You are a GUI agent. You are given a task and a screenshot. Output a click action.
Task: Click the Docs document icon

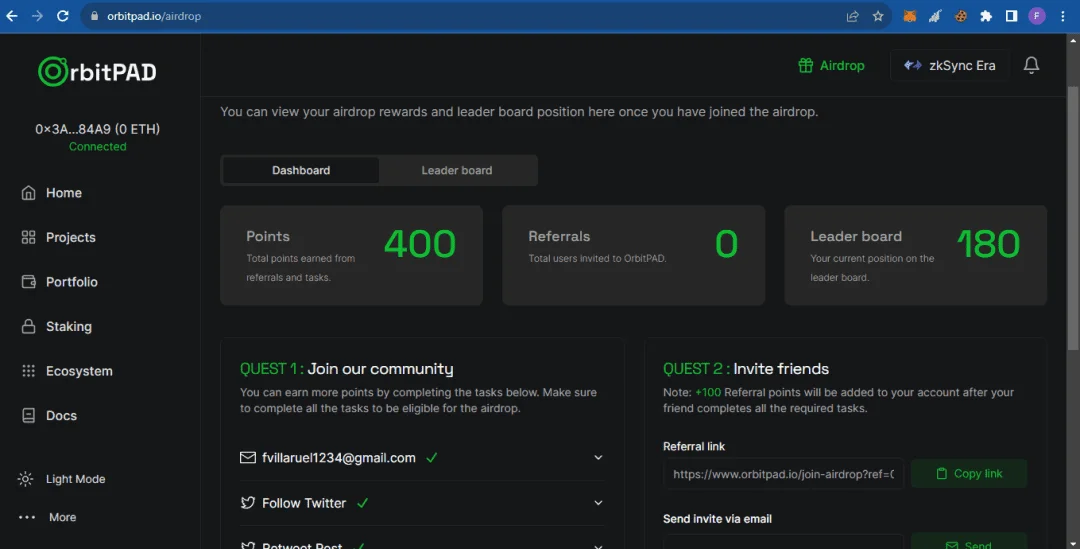click(x=28, y=415)
